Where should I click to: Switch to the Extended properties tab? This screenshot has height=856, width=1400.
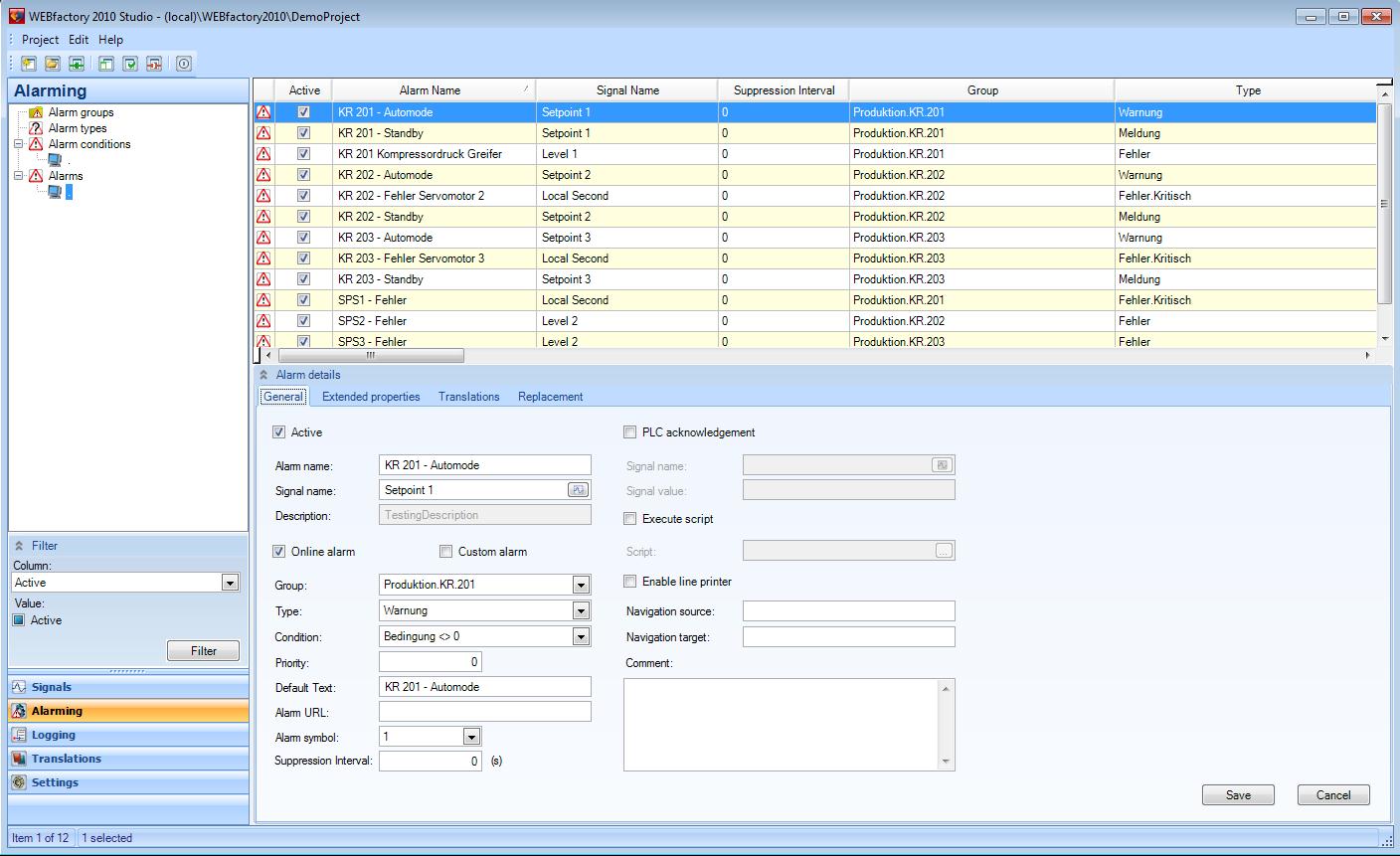click(371, 397)
